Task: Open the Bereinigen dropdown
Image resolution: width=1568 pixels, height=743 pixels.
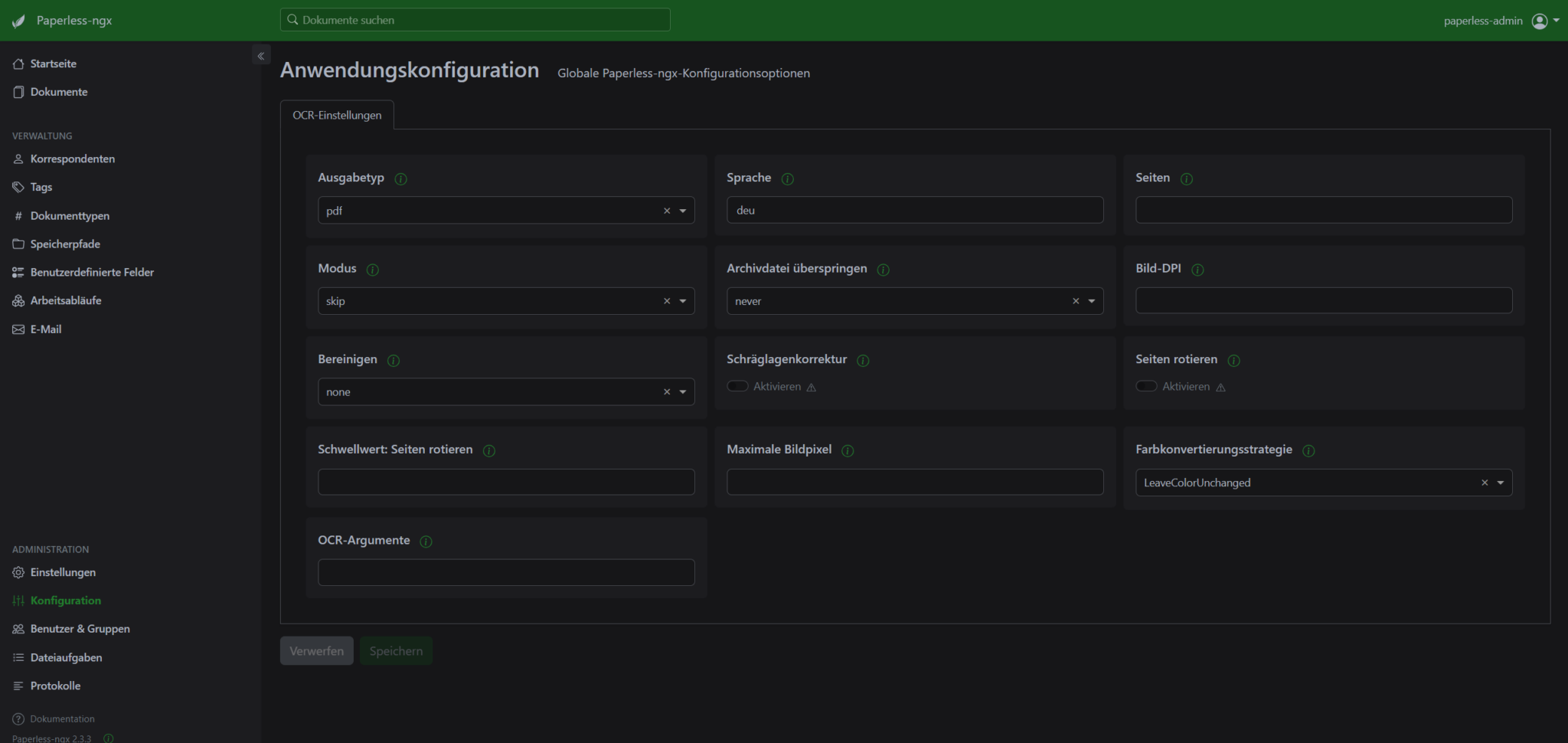Action: tap(683, 392)
